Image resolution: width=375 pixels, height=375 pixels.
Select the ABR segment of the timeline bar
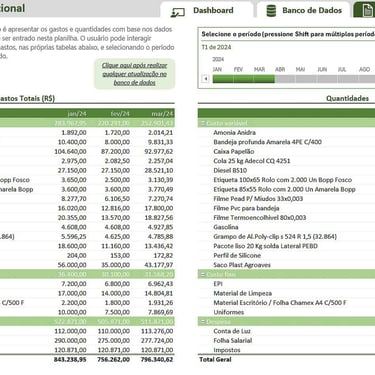point(285,79)
